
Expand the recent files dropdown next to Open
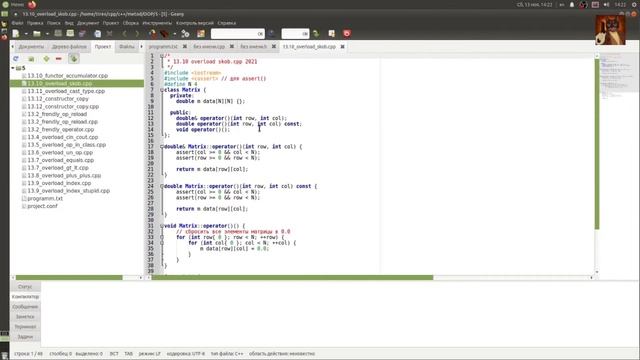[47, 34]
